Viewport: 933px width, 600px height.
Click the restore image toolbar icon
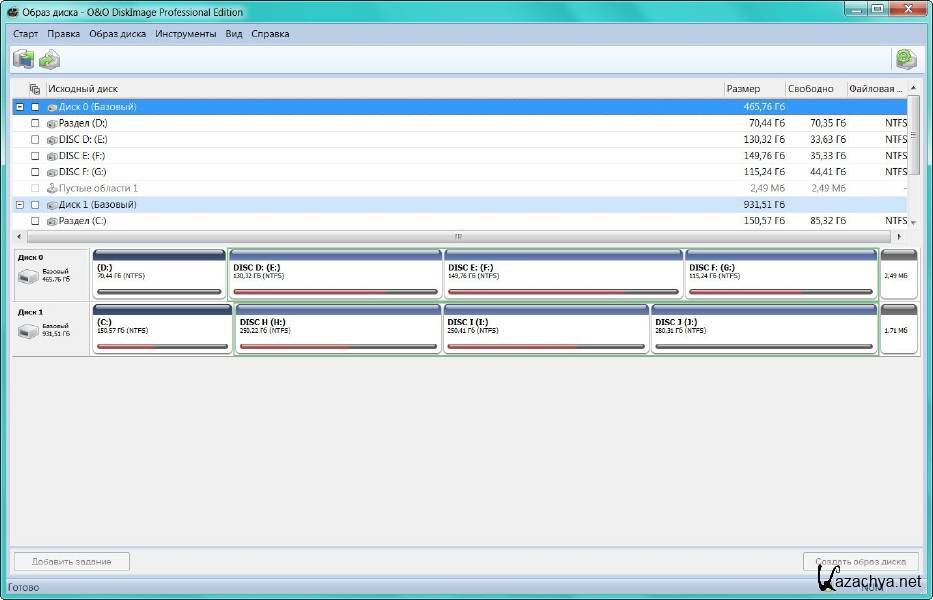(x=49, y=59)
